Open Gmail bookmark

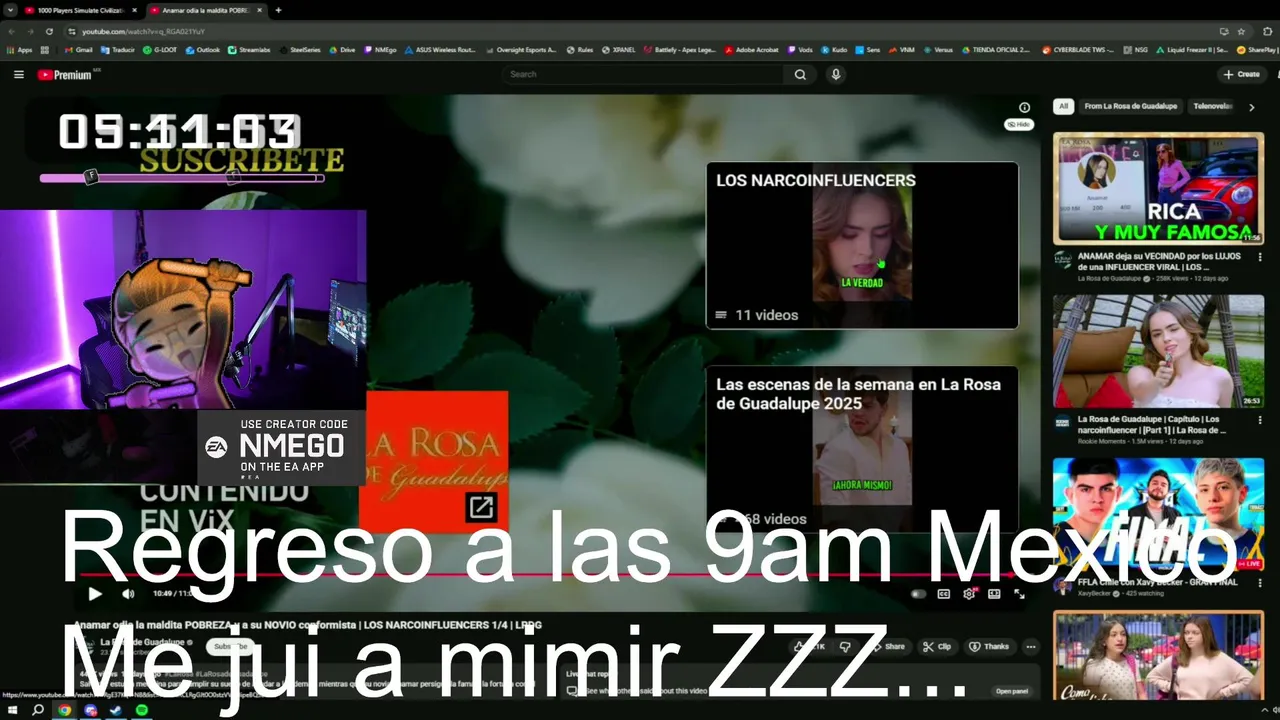[78, 49]
